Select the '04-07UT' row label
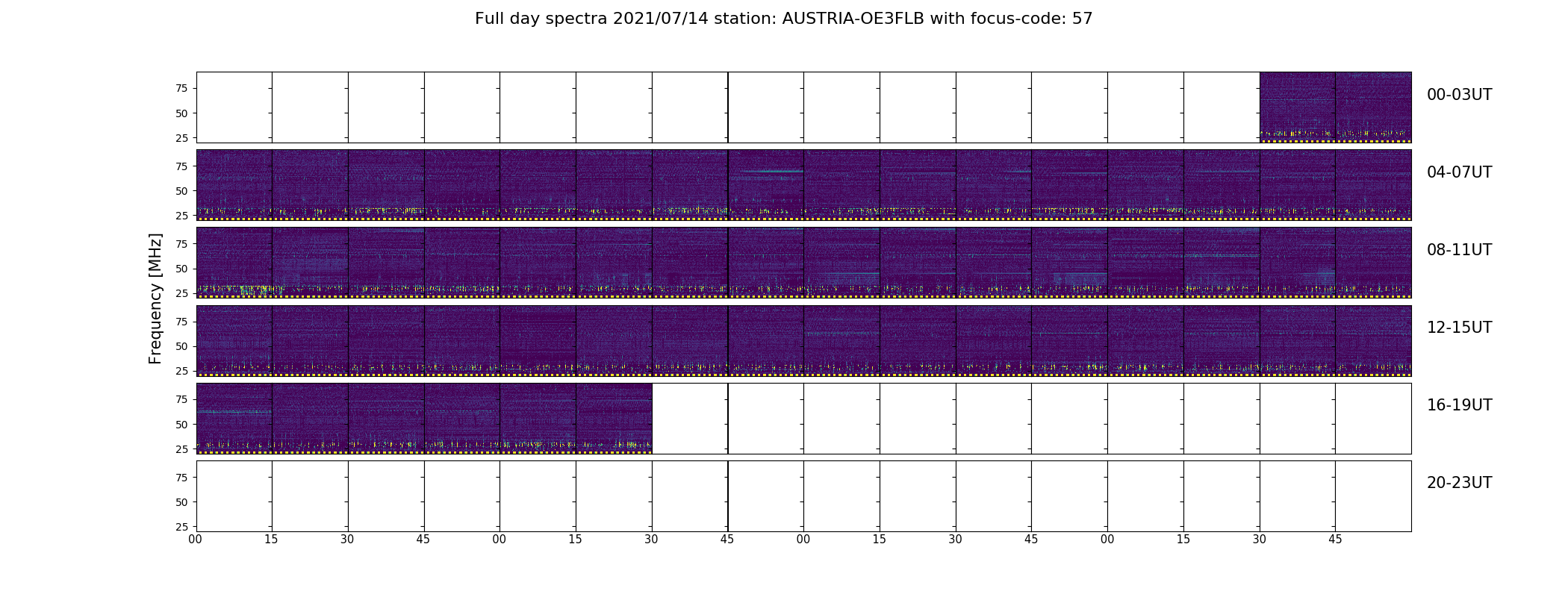 (1459, 172)
